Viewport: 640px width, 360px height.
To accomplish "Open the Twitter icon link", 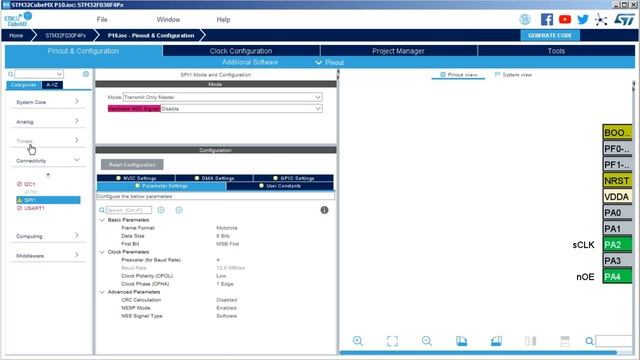I will (583, 19).
